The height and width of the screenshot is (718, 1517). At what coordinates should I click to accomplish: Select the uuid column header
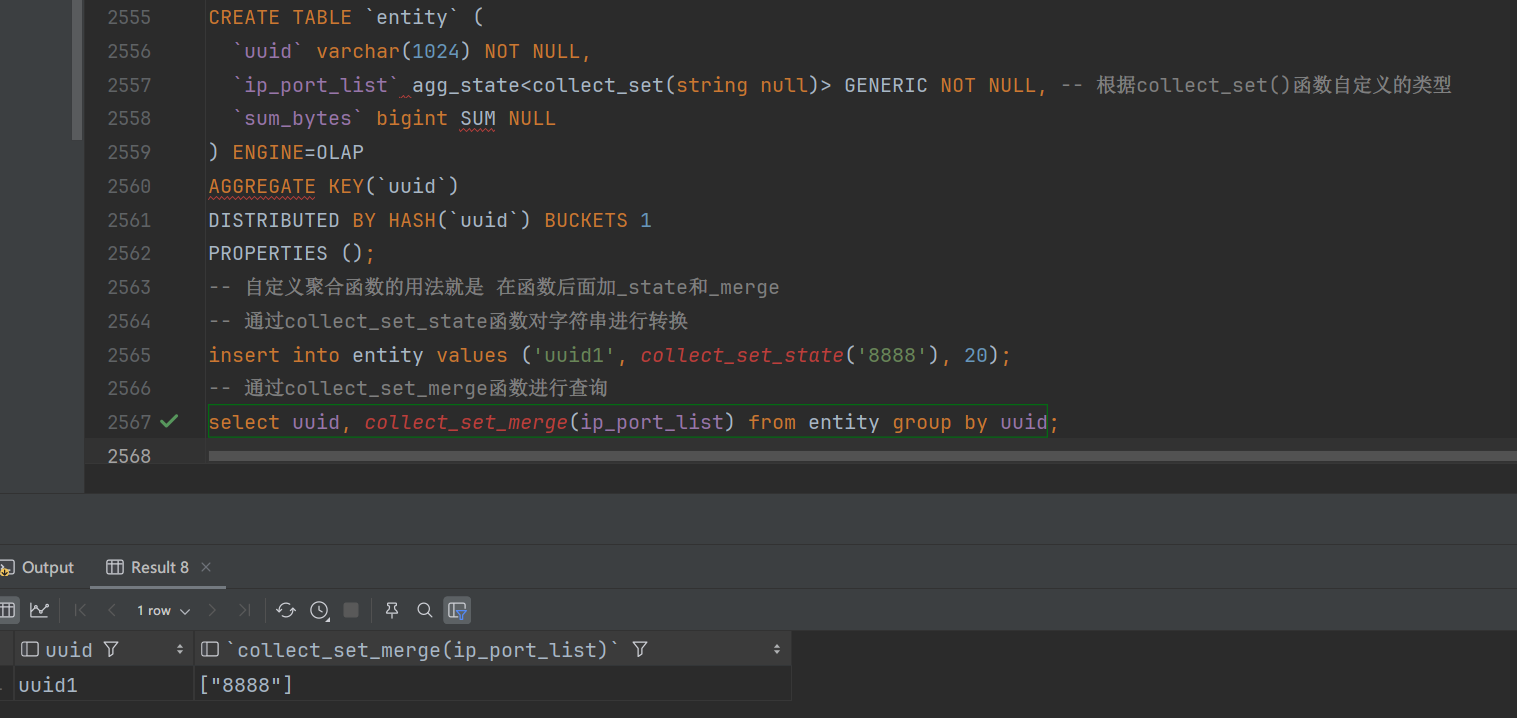[x=104, y=650]
